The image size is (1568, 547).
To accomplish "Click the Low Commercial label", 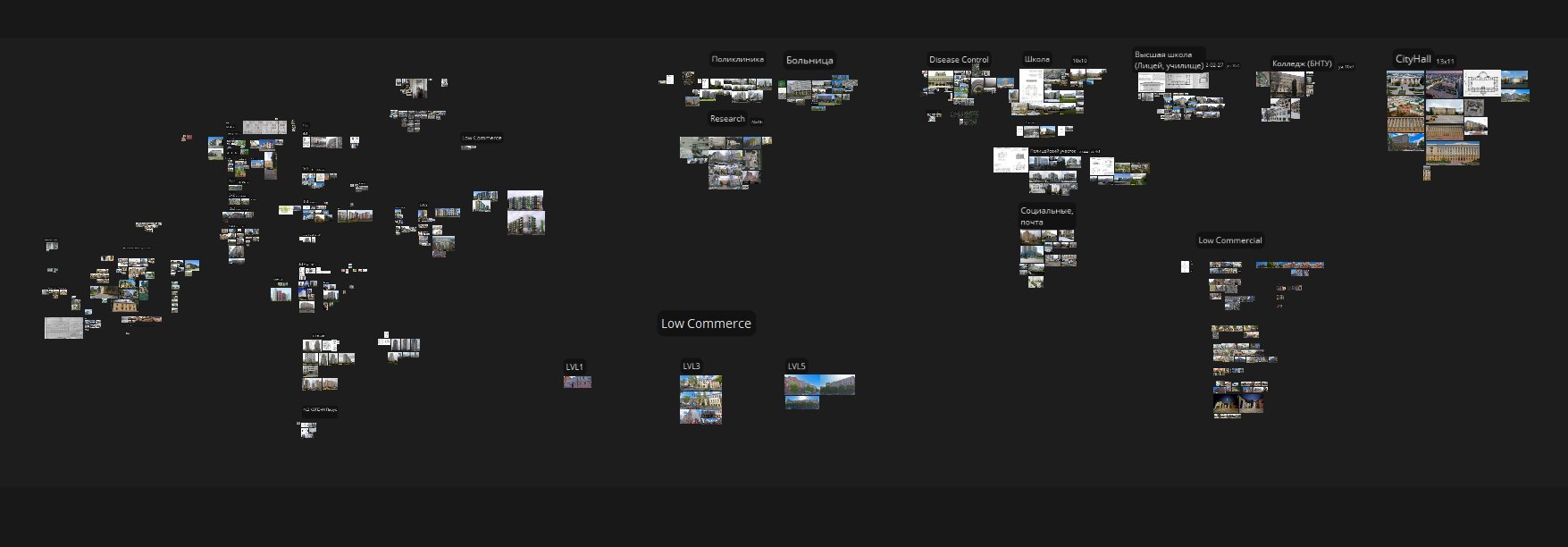I will [1229, 240].
